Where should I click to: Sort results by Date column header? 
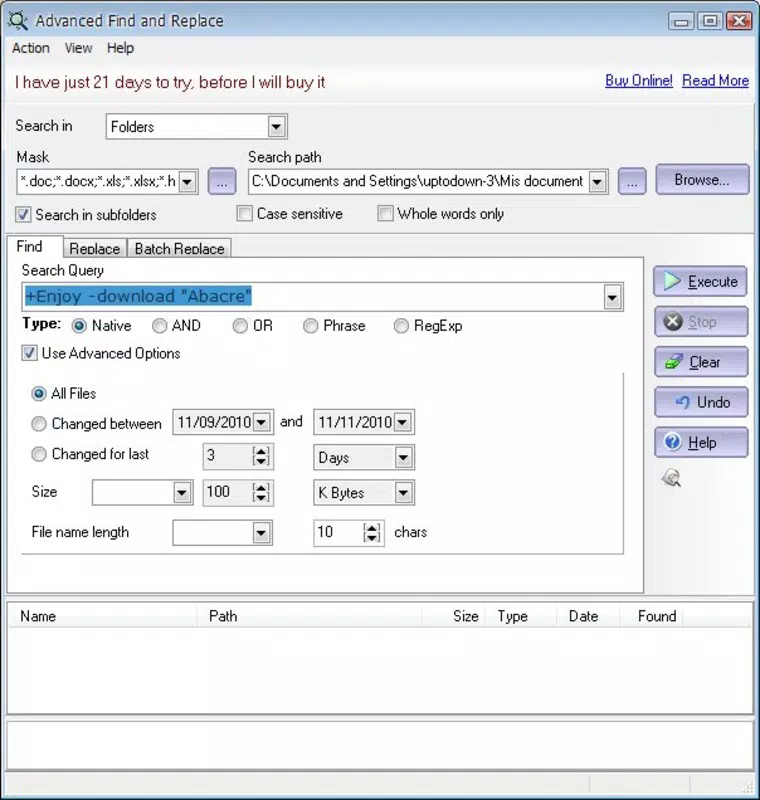pos(588,616)
